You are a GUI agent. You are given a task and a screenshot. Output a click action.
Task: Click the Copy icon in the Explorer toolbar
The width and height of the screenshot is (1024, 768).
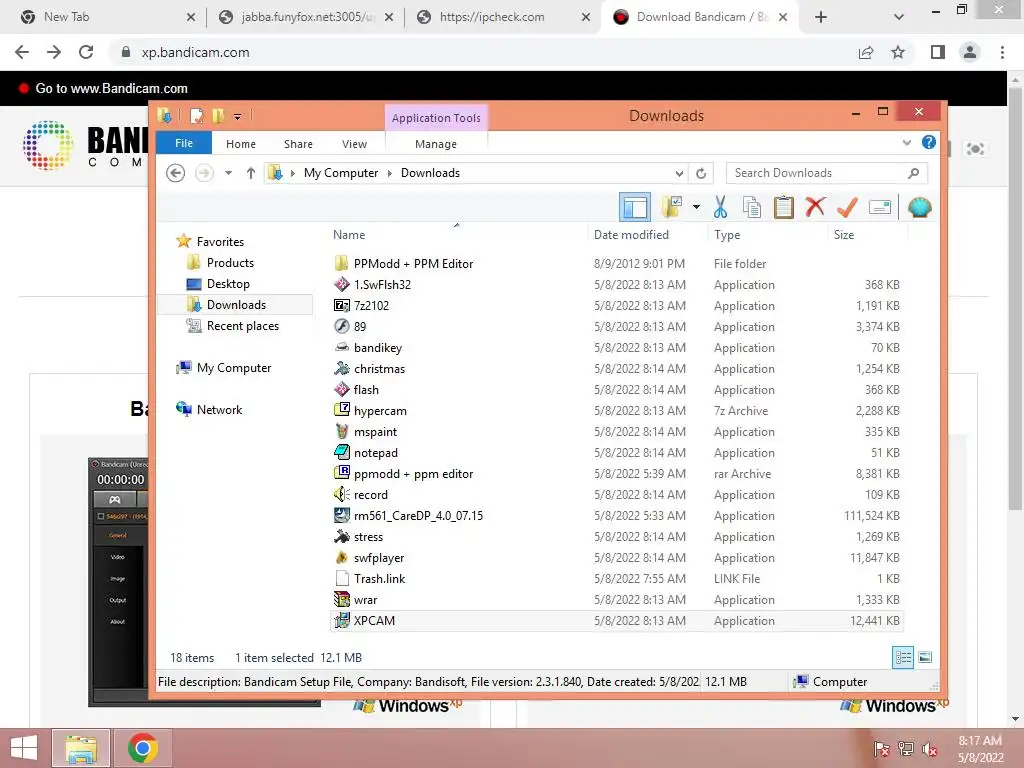[752, 208]
